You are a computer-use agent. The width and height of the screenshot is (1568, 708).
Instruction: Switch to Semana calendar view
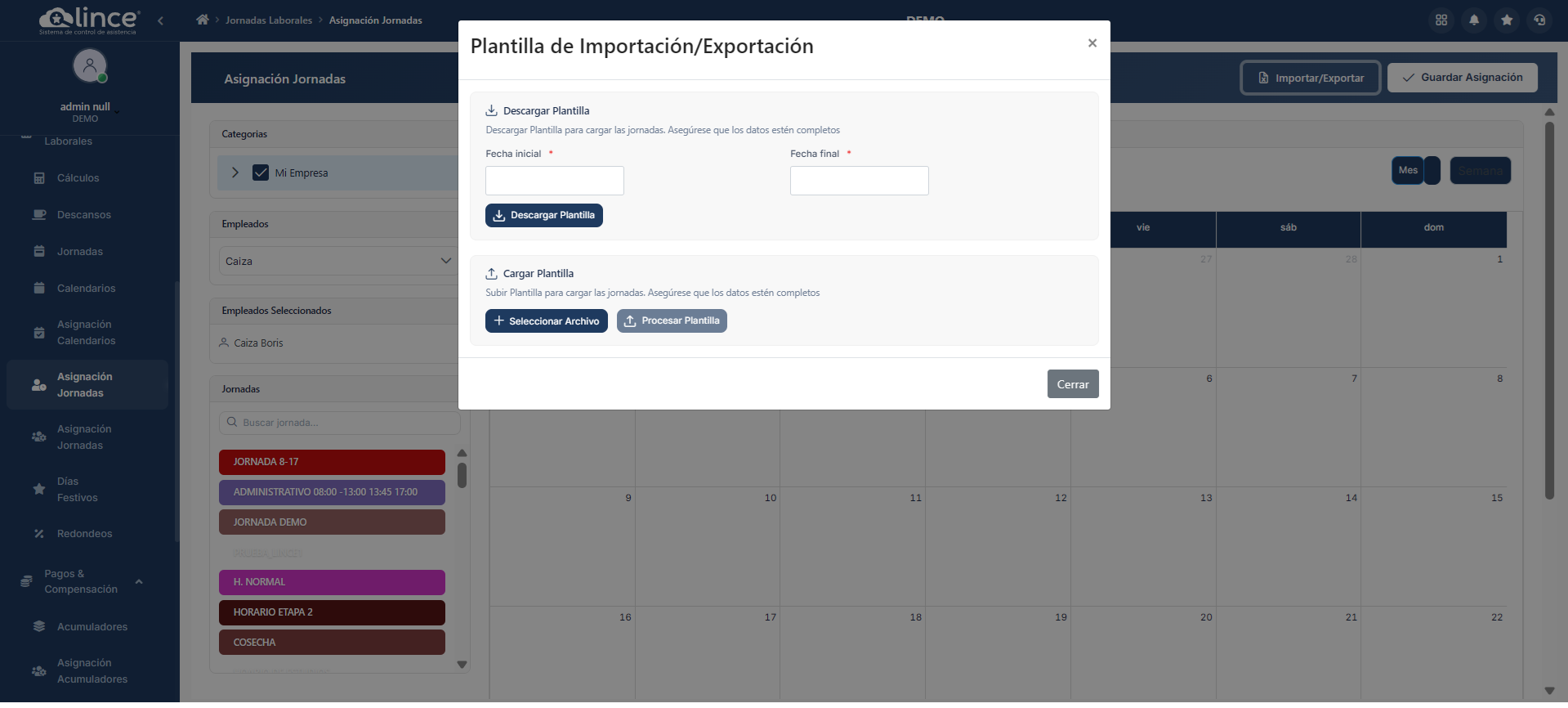1480,170
